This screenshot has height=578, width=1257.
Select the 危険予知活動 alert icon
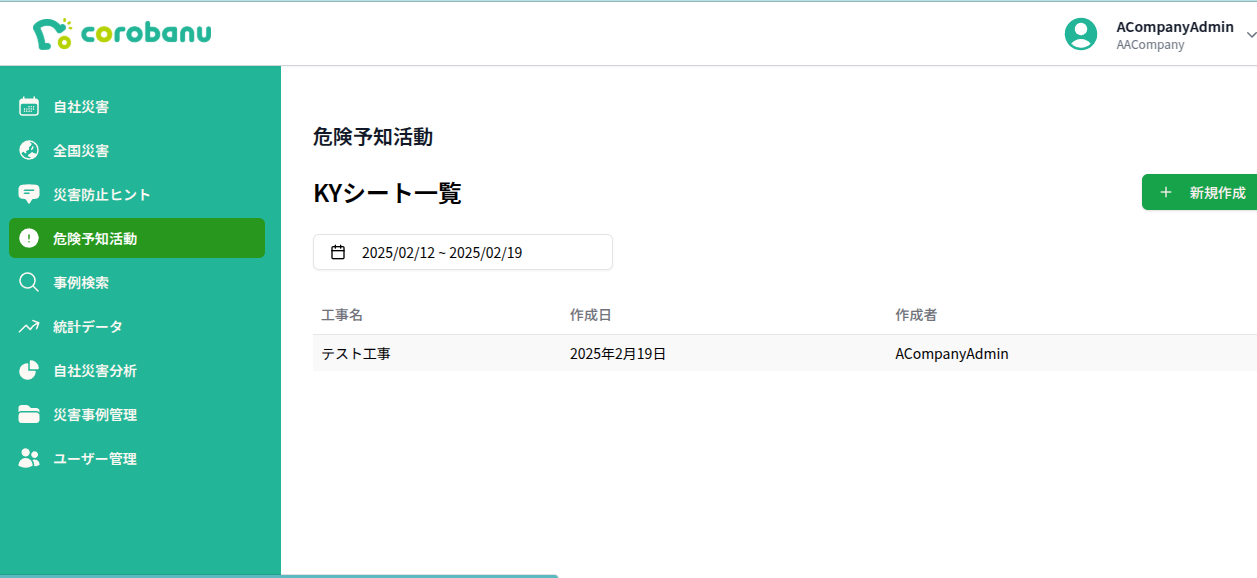click(29, 238)
